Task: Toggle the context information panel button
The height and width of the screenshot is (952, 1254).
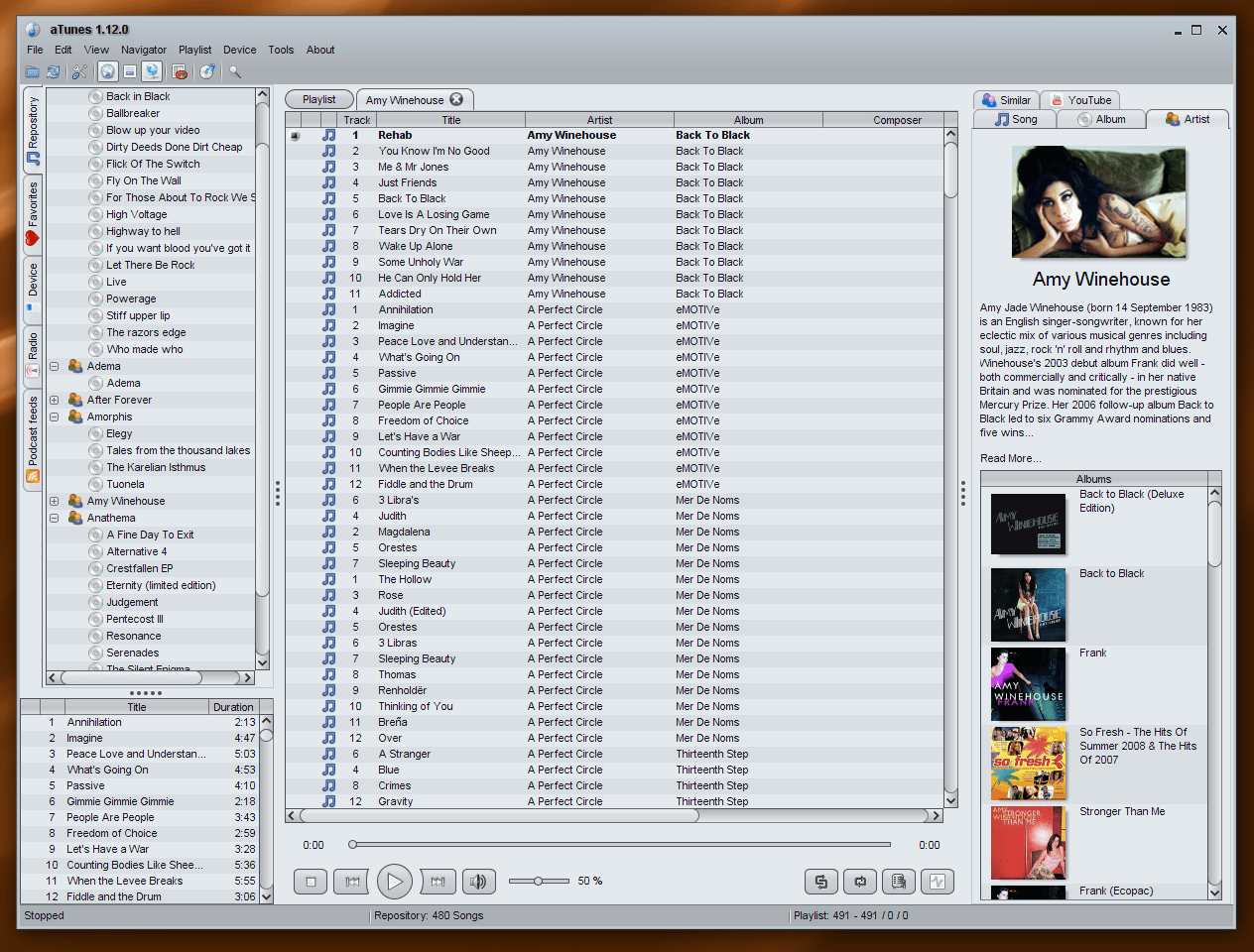Action: (152, 71)
